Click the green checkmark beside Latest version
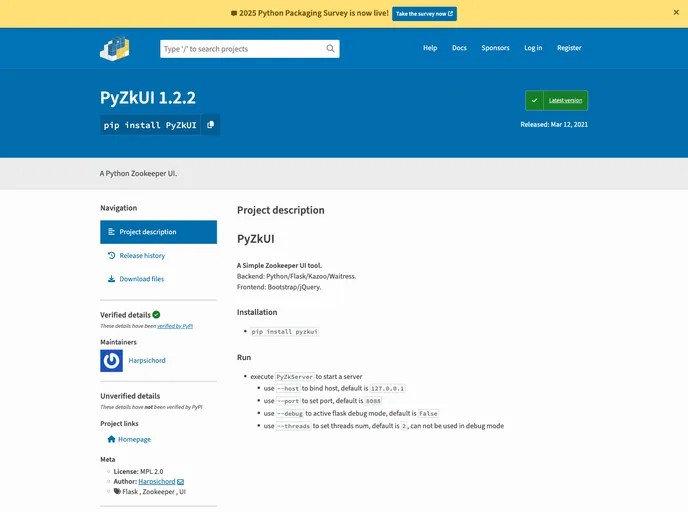The height and width of the screenshot is (512, 688). tap(534, 100)
